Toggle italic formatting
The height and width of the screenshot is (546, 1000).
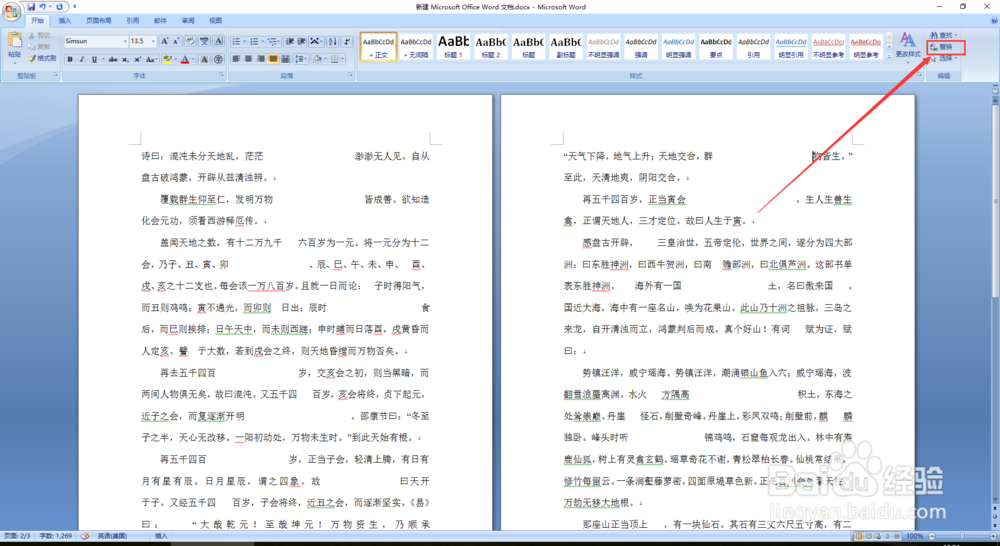82,59
